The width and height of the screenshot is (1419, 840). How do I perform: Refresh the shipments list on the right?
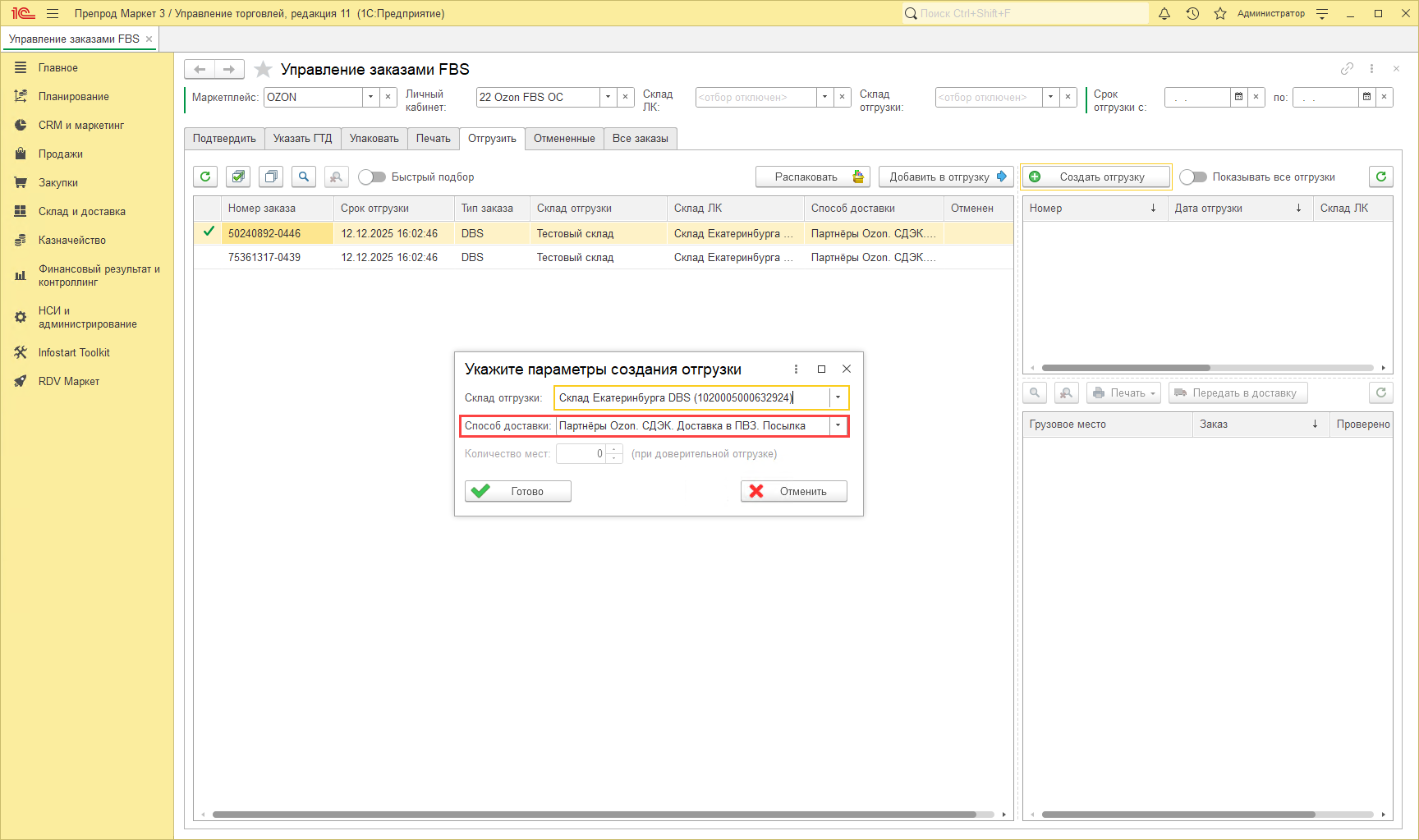pos(1380,177)
